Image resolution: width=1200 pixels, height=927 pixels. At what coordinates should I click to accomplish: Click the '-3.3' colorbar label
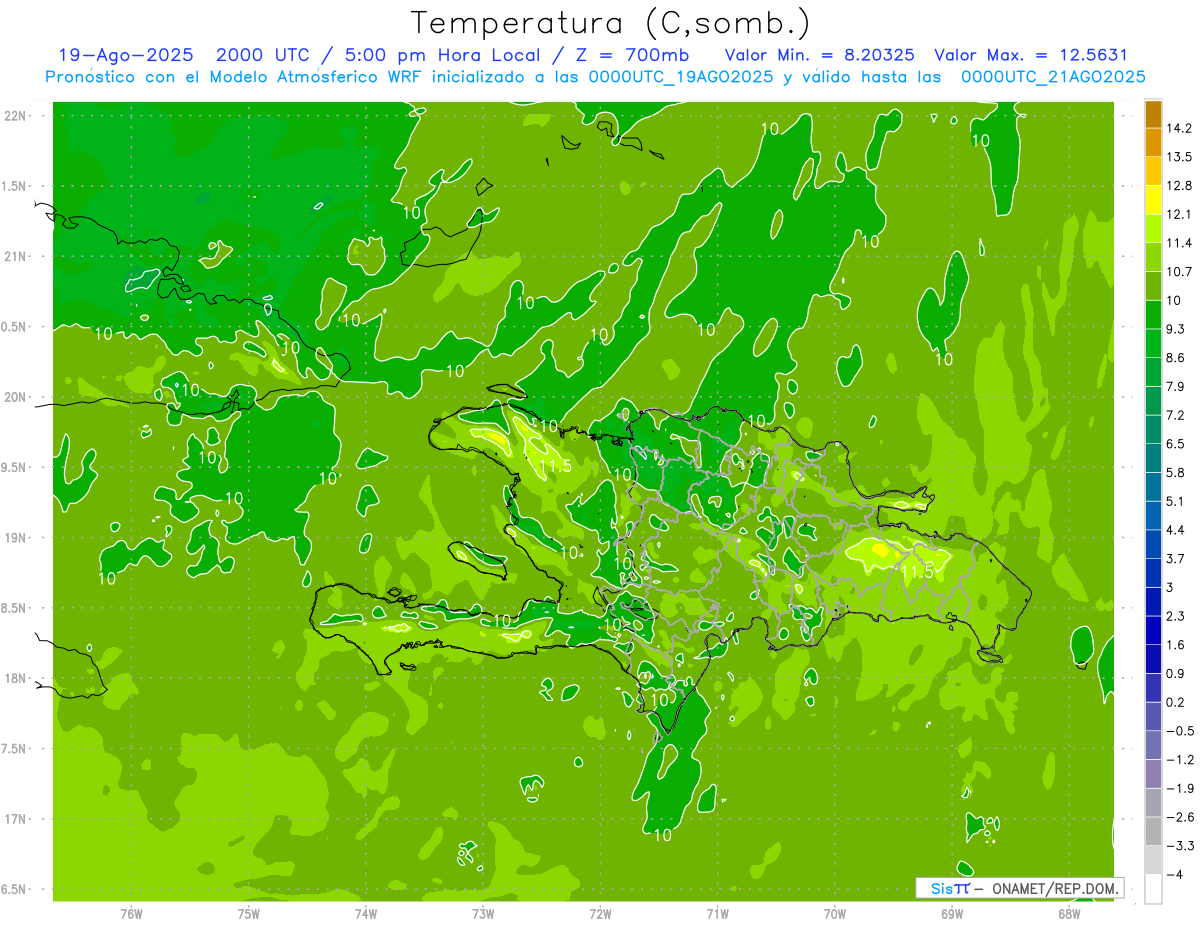[1179, 845]
